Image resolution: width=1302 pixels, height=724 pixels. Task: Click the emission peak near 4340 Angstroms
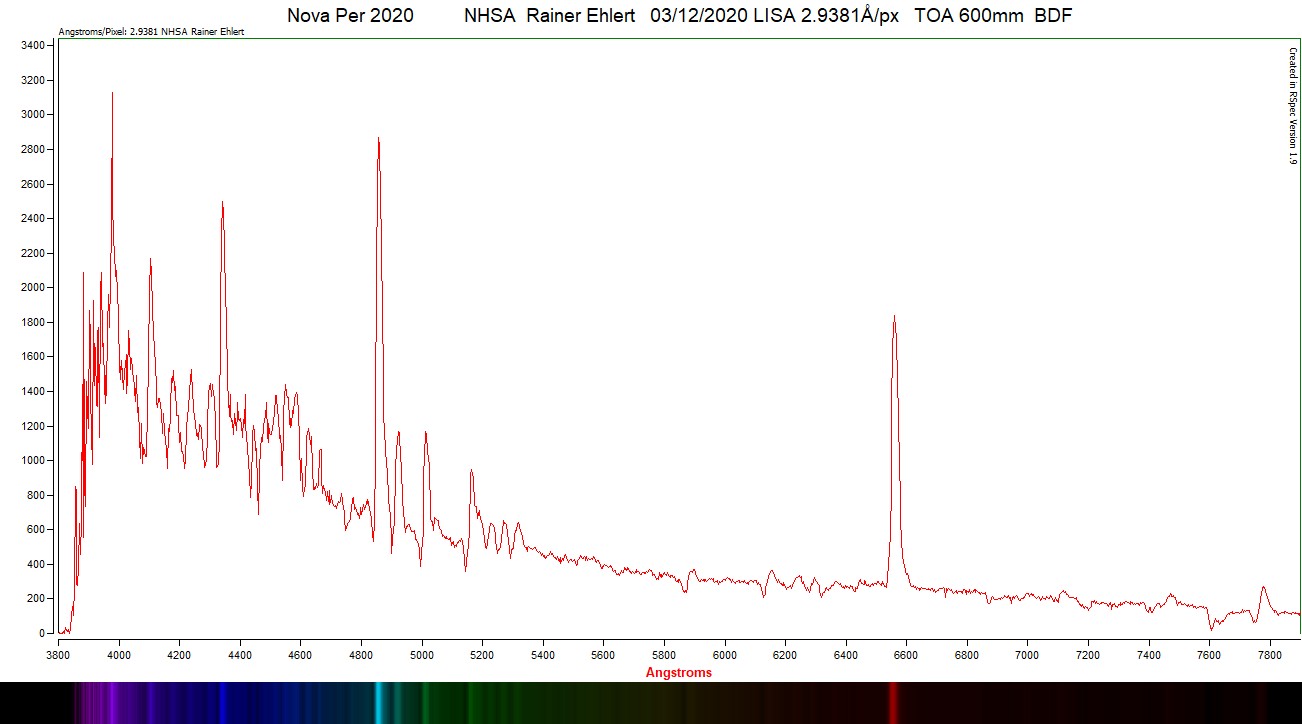click(222, 204)
